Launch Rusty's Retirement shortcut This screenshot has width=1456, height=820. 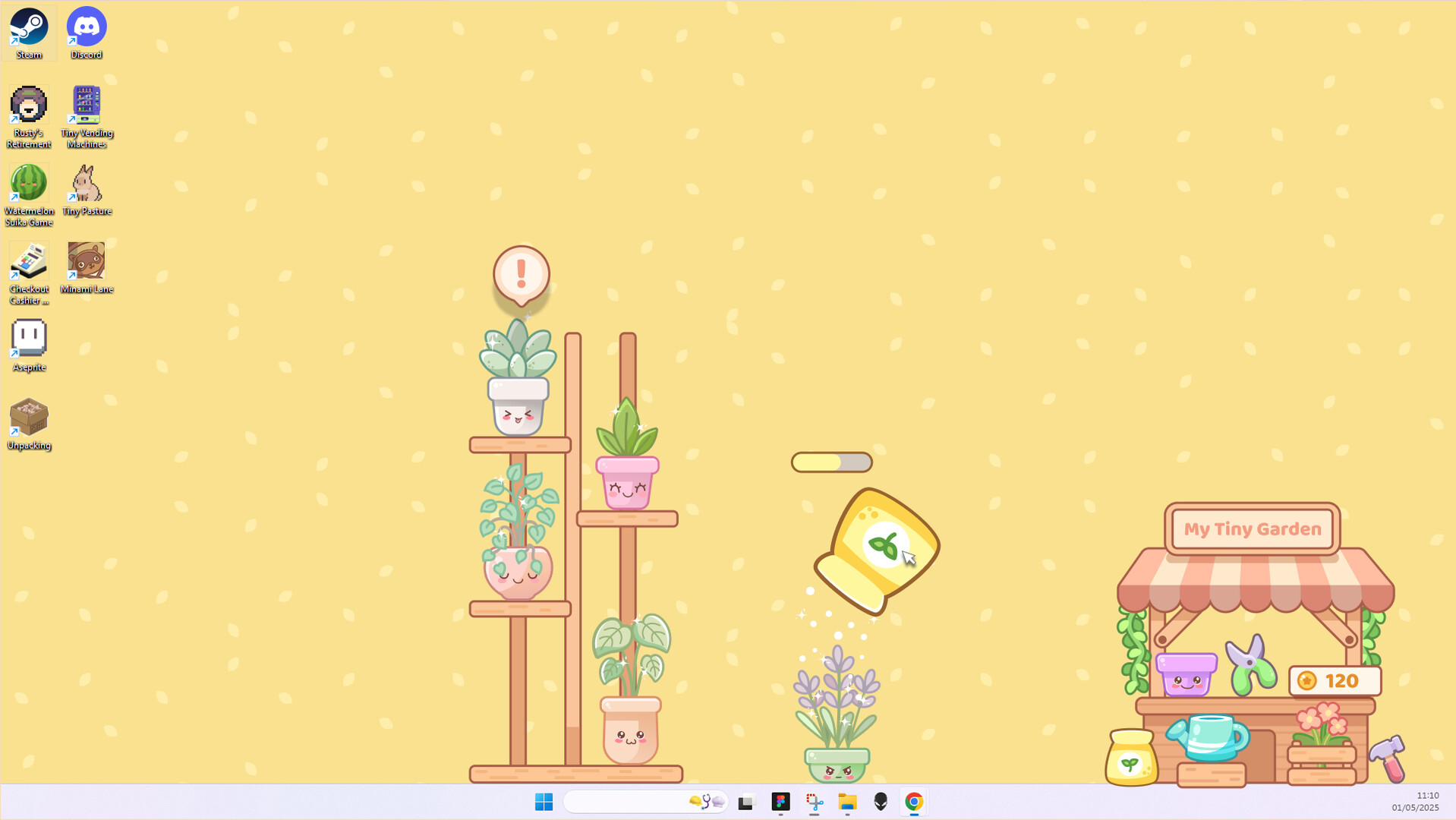tap(29, 117)
